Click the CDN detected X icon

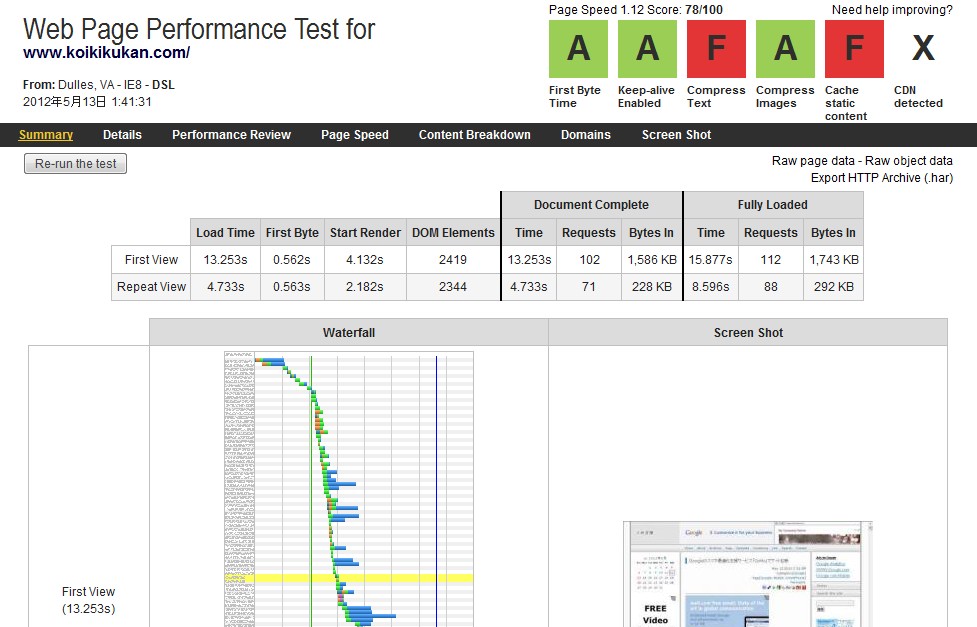[923, 49]
